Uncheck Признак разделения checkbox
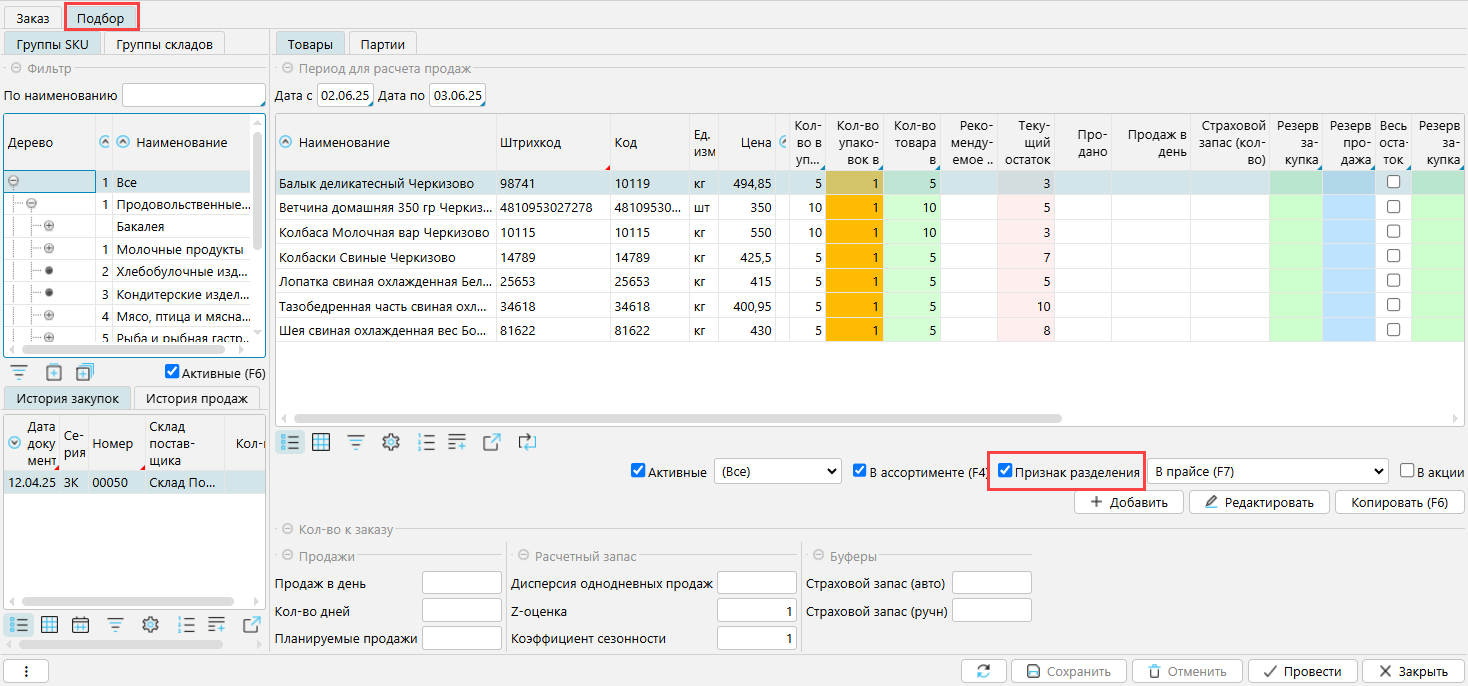 click(1006, 471)
